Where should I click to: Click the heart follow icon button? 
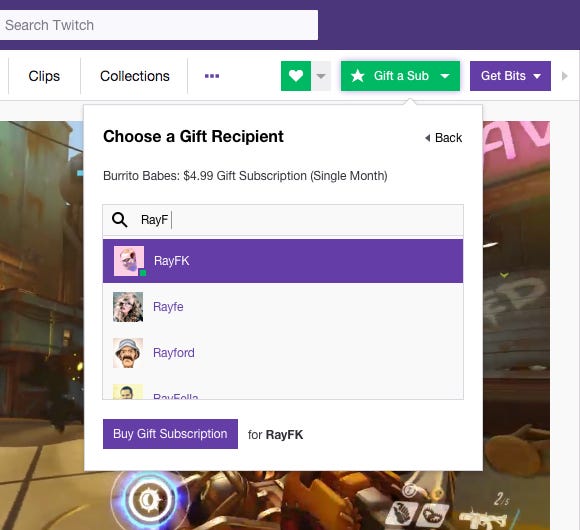coord(296,76)
